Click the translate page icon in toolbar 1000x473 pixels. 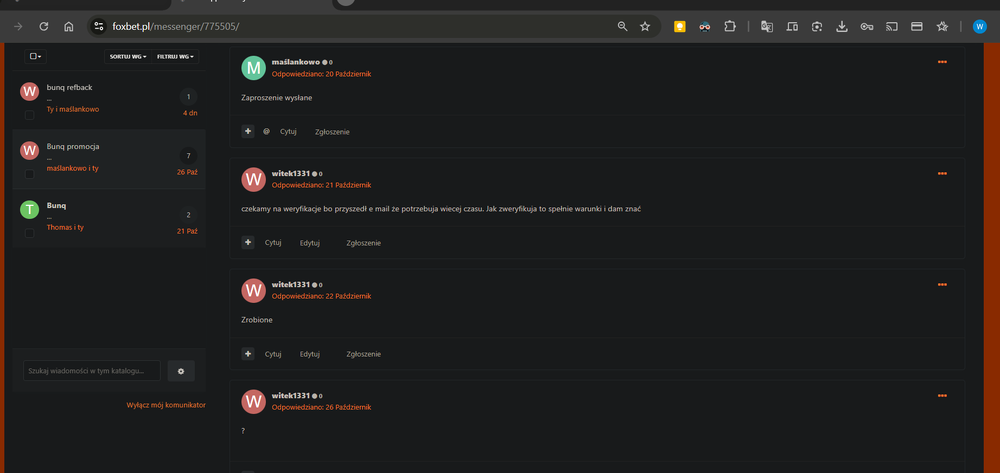click(767, 27)
